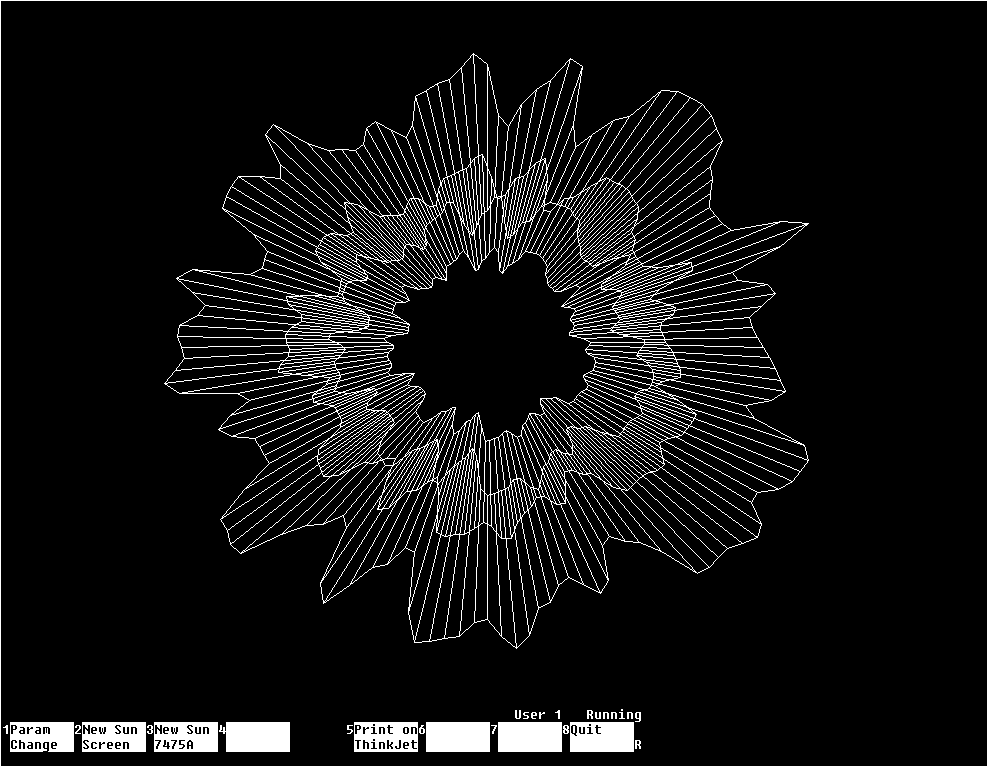Click the leftmost tip of the sun outline
The width and height of the screenshot is (989, 768).
165,382
